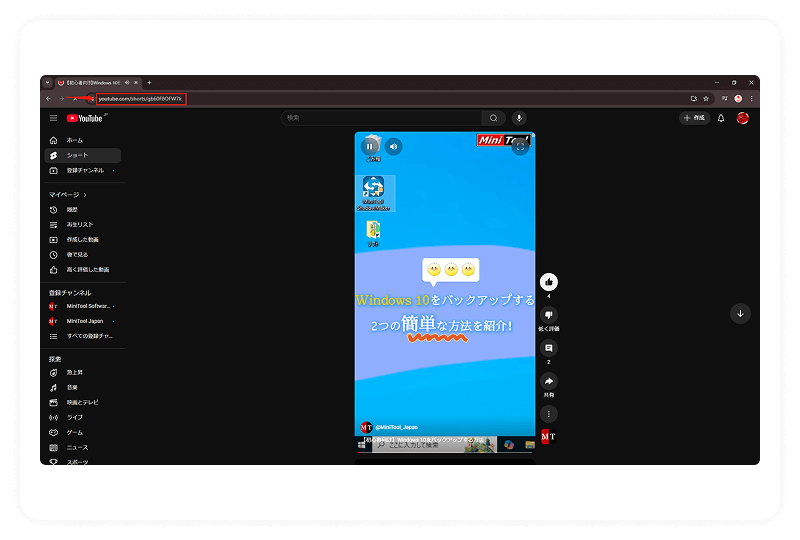
Task: Expand the マイページ section
Action: tap(67, 194)
